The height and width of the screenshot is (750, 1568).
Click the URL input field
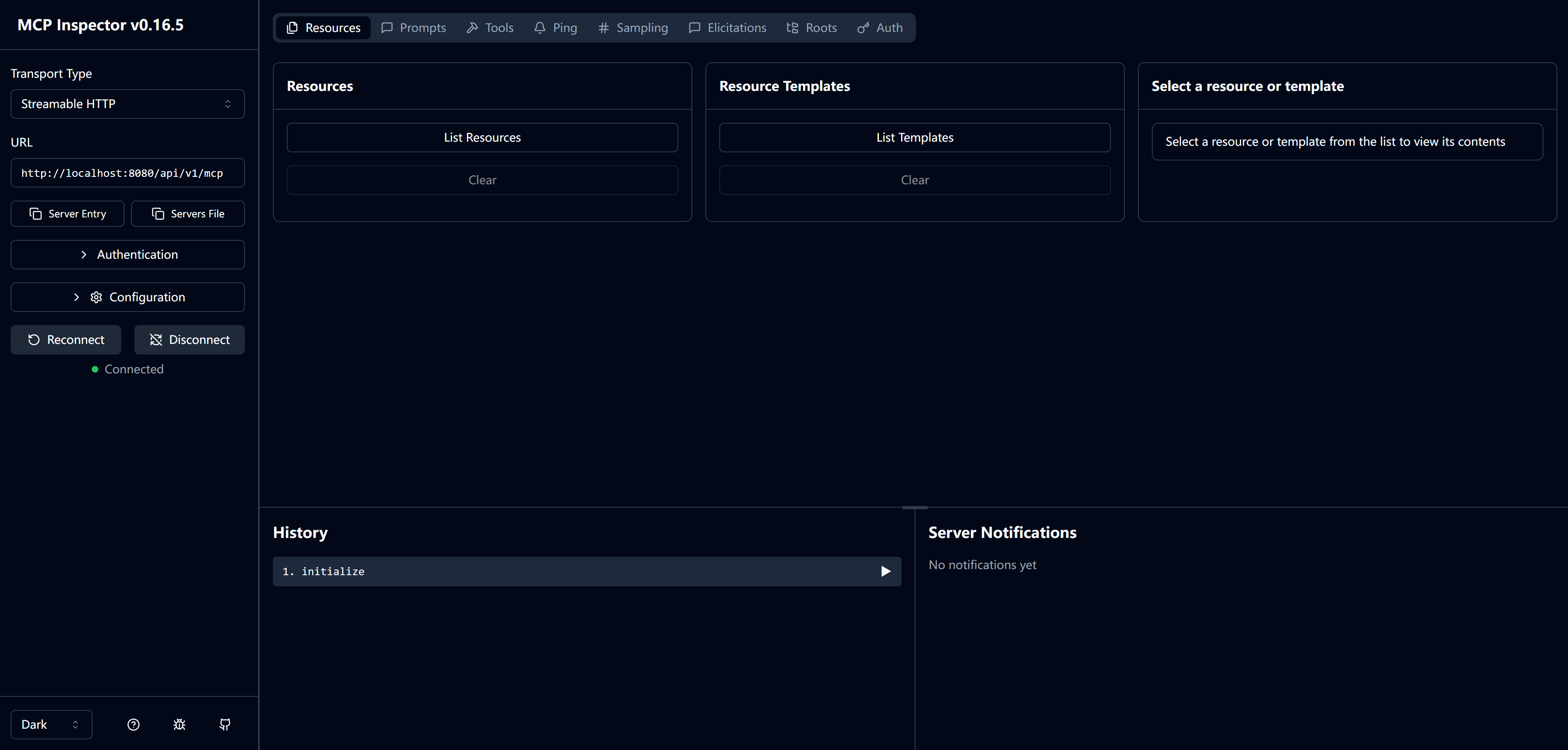(127, 173)
